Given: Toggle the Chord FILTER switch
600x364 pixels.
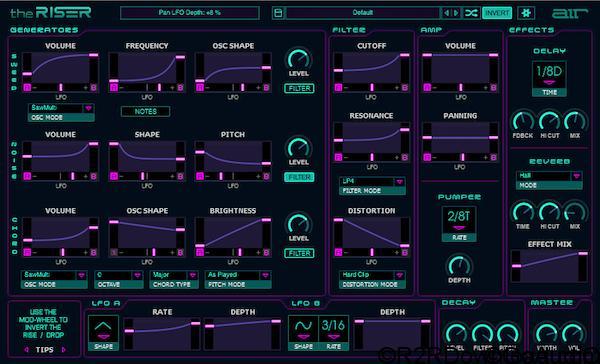Looking at the screenshot, I should [x=299, y=253].
